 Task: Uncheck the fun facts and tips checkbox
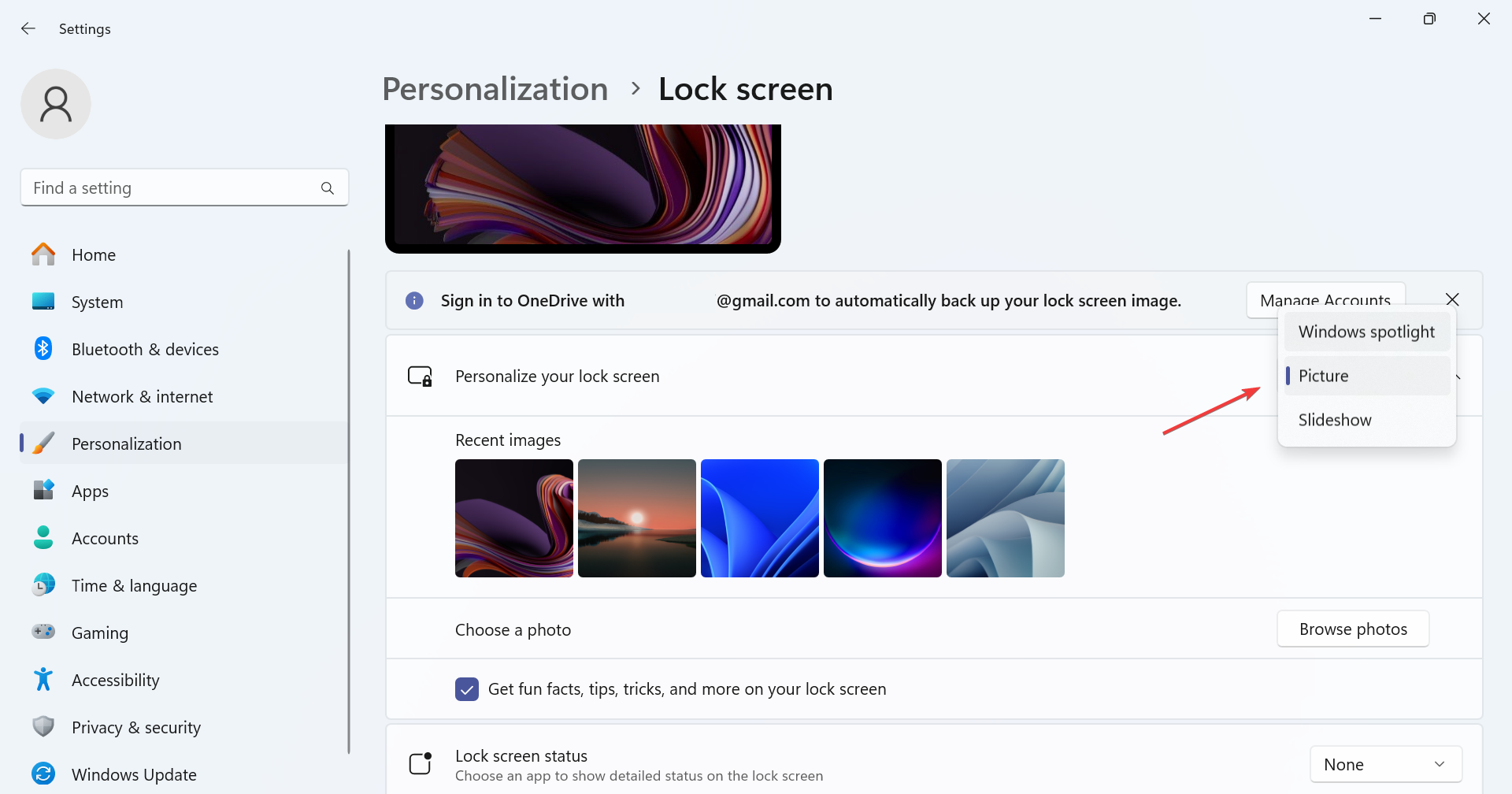point(467,689)
